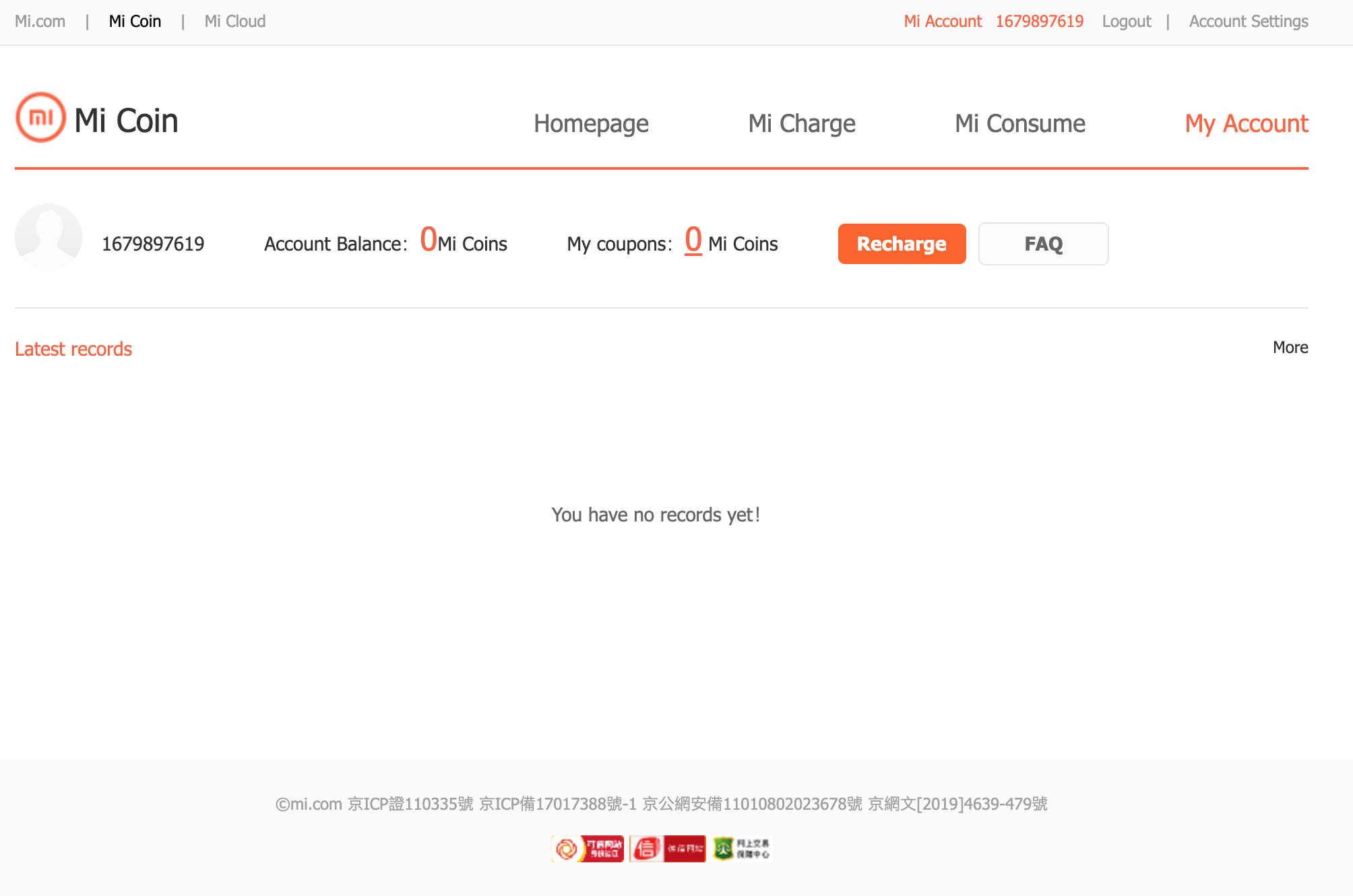This screenshot has width=1353, height=896.
Task: Open Account Settings
Action: coord(1249,22)
